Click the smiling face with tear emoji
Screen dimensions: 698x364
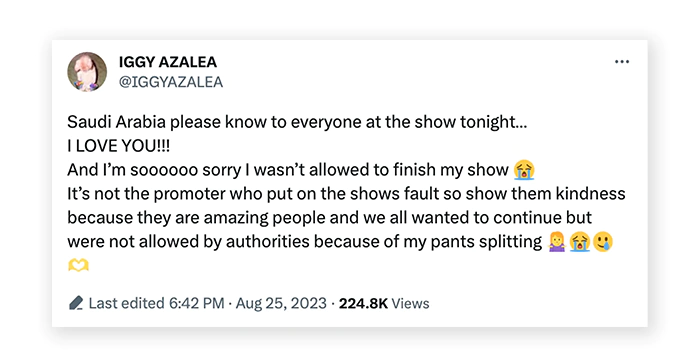603,242
